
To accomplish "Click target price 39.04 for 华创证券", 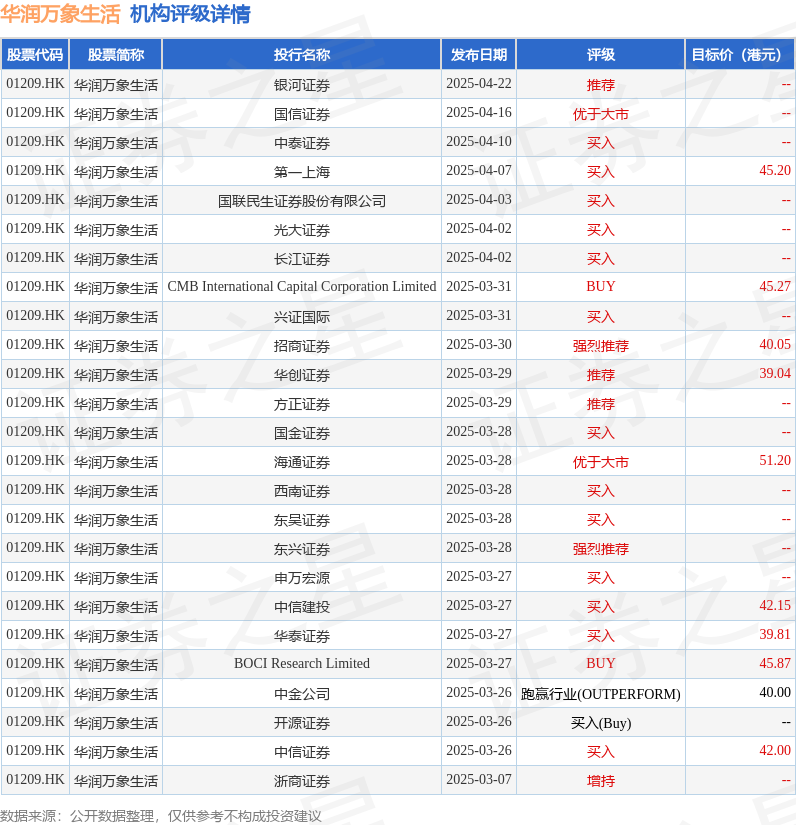I will coord(774,373).
